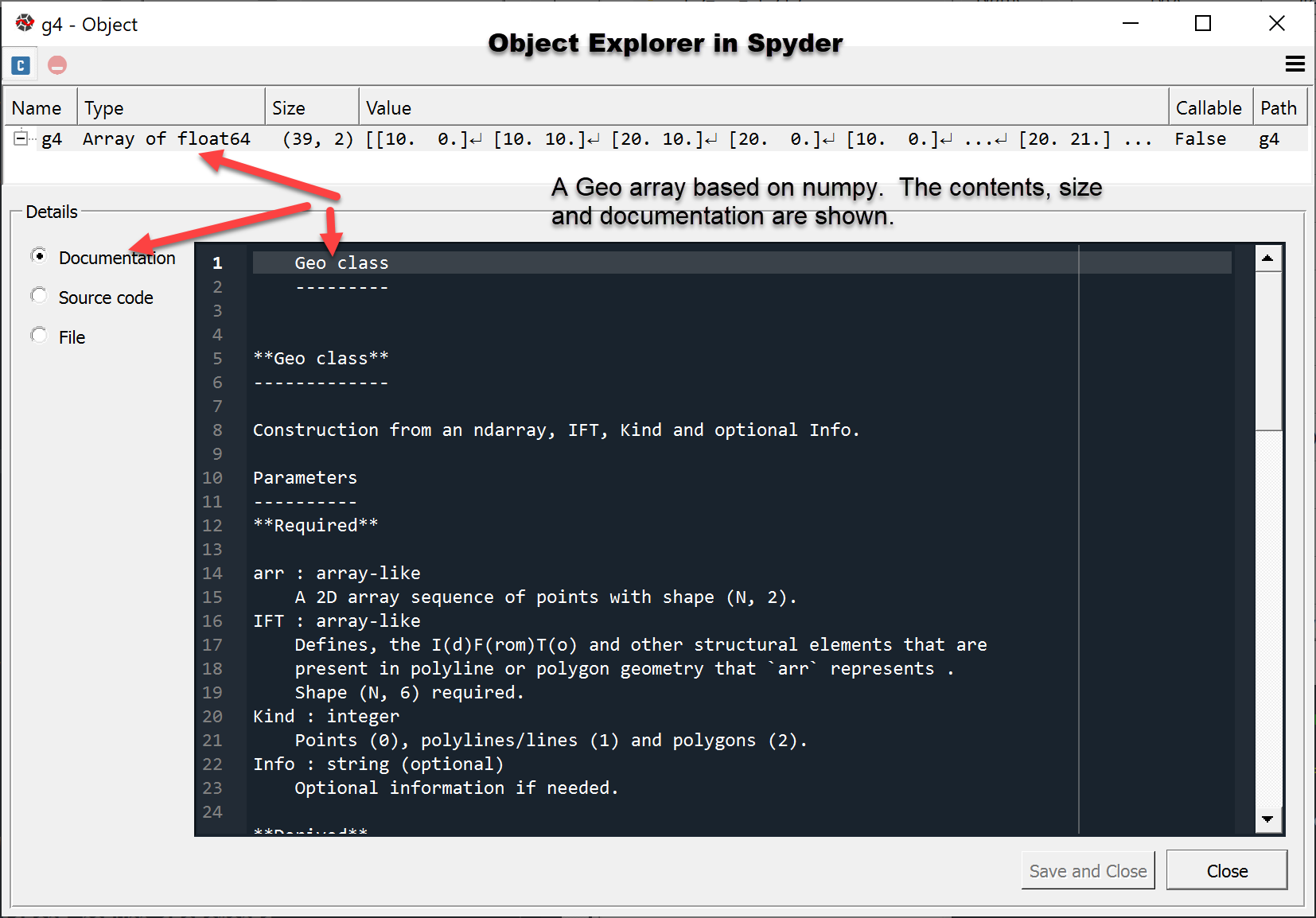This screenshot has height=918, width=1316.
Task: Collapse the g4 tree row
Action: click(x=21, y=138)
